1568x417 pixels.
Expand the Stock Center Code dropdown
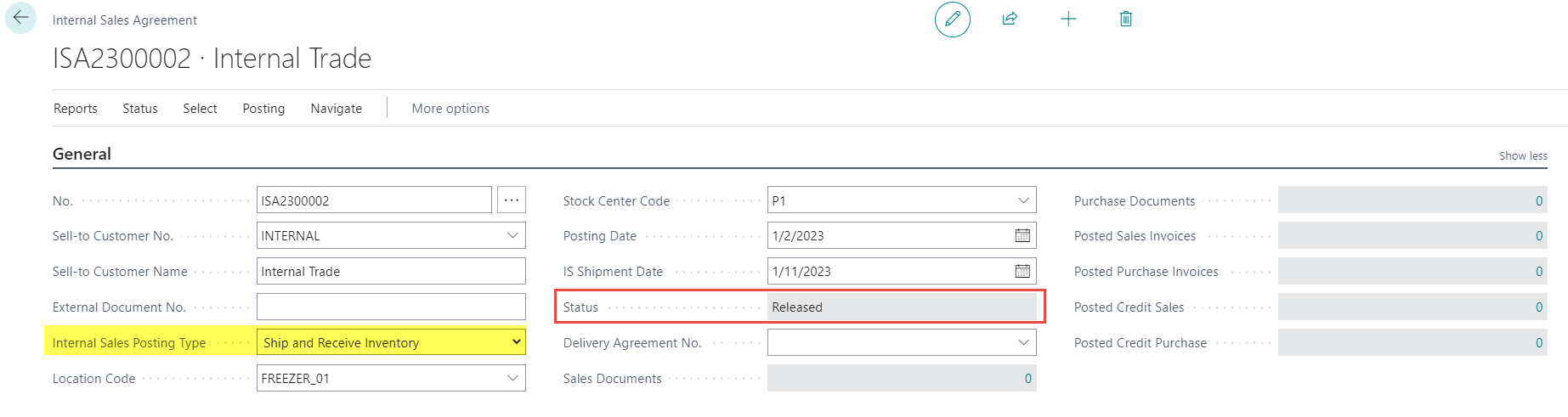point(1023,200)
